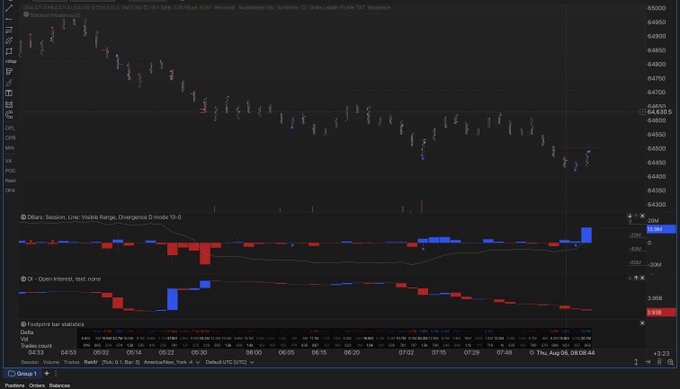
Task: Open the America/New_York timezone dropdown
Action: (x=172, y=362)
